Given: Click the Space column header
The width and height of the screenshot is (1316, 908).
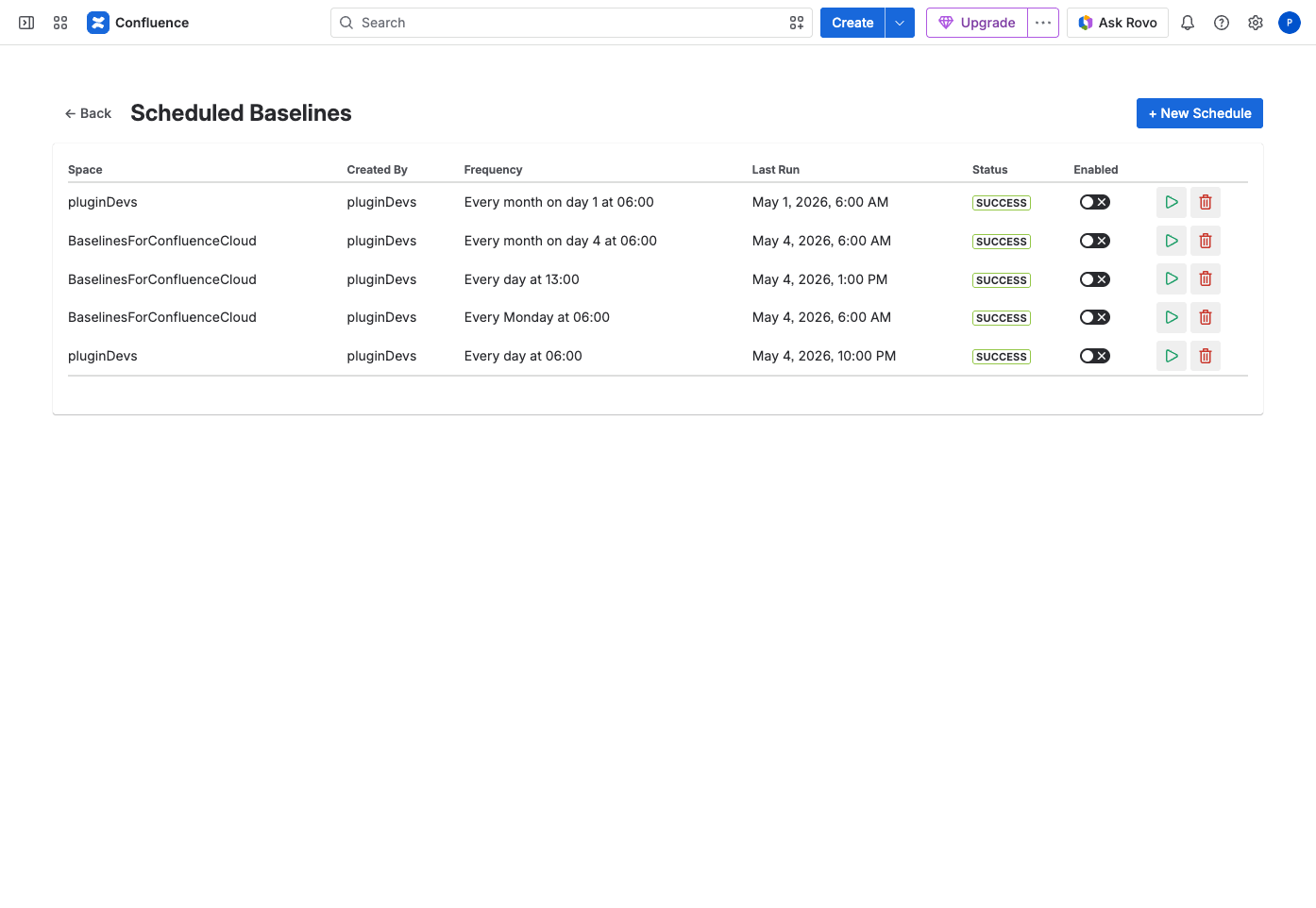Looking at the screenshot, I should click(85, 170).
